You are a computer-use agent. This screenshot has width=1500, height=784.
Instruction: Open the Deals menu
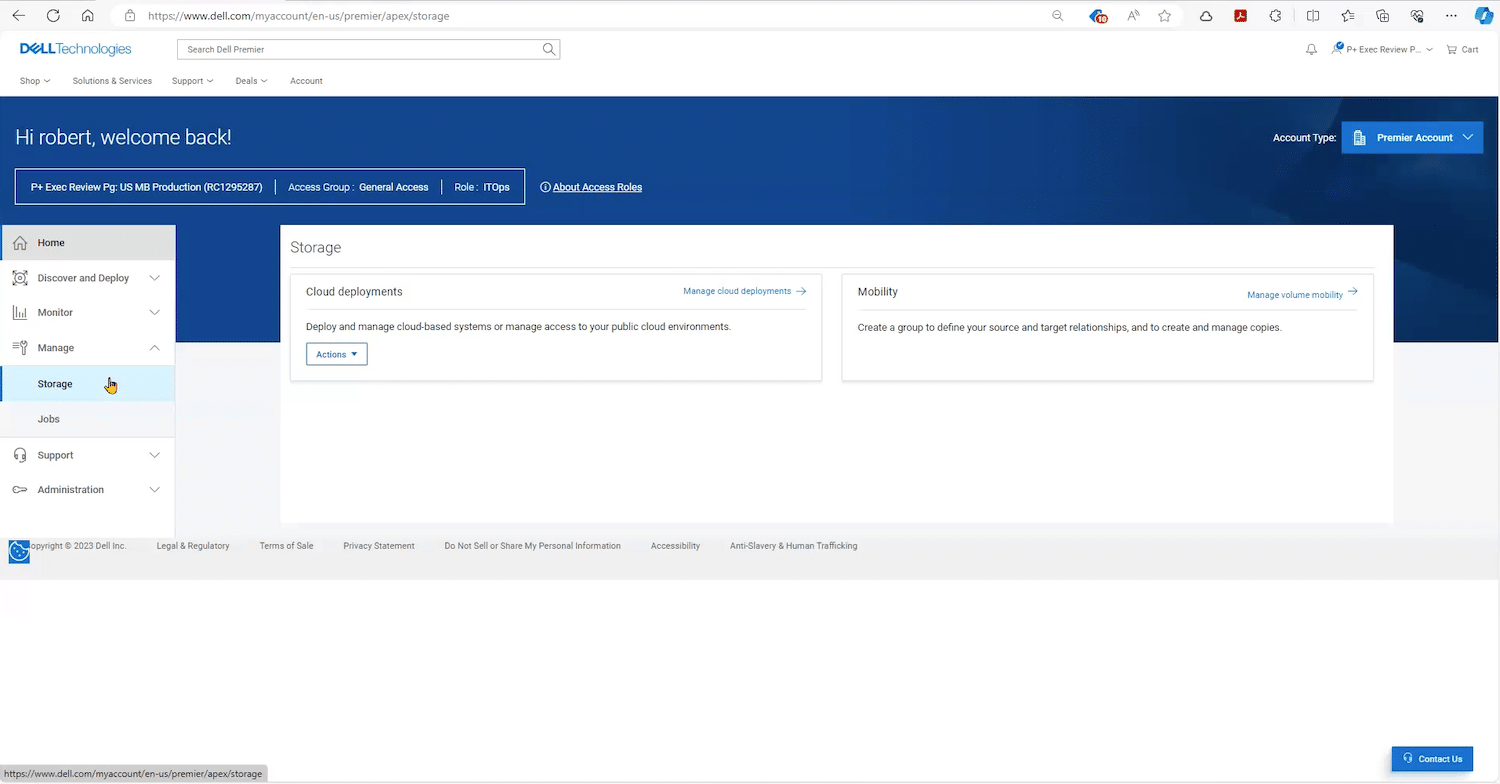(x=251, y=81)
